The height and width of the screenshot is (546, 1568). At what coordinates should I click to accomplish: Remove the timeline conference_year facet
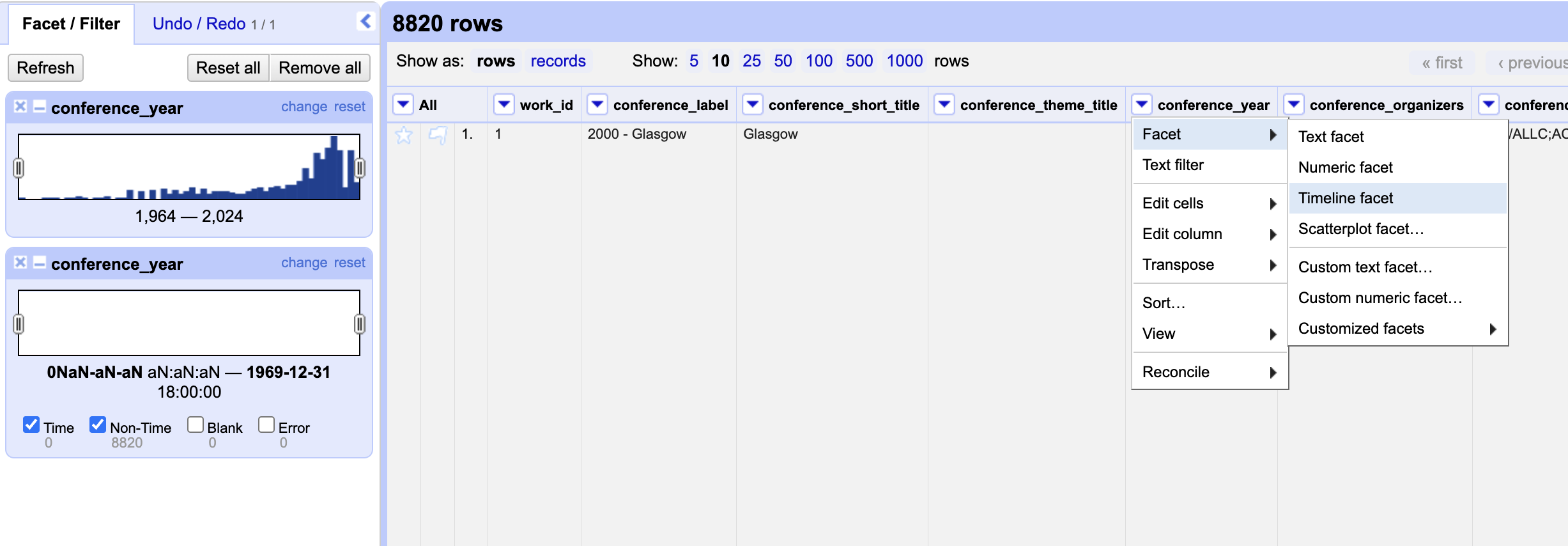pyautogui.click(x=20, y=262)
